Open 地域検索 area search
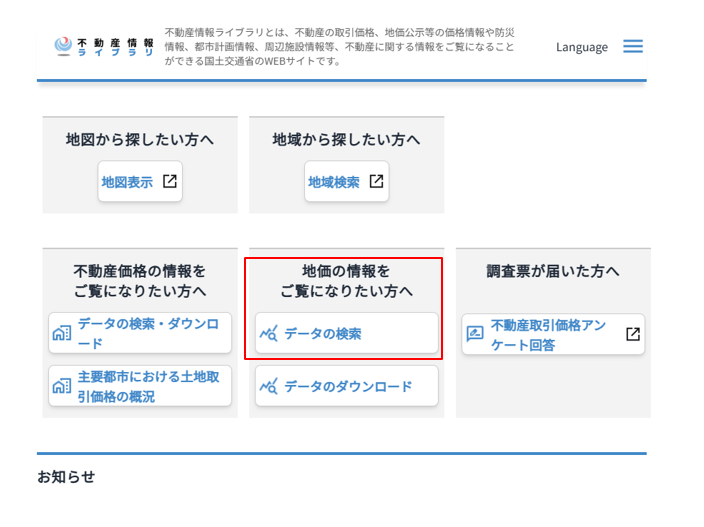 pyautogui.click(x=334, y=182)
